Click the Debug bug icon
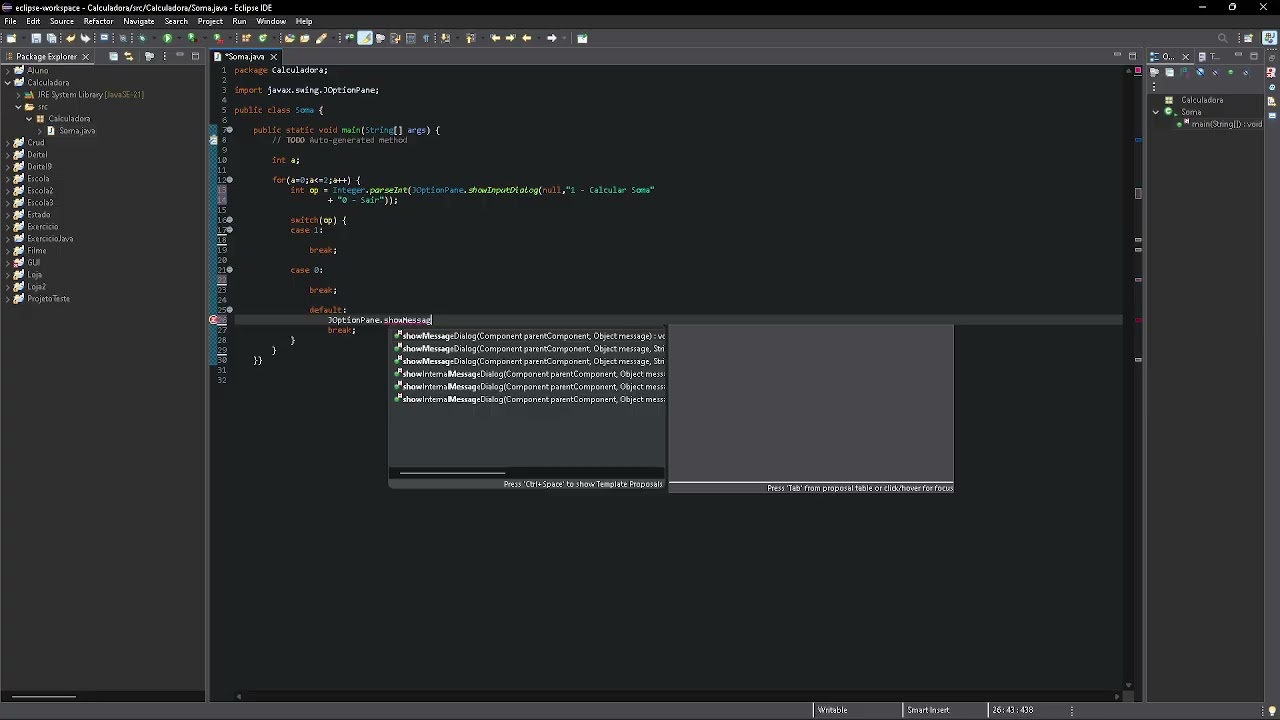Viewport: 1280px width, 720px height. point(142,38)
